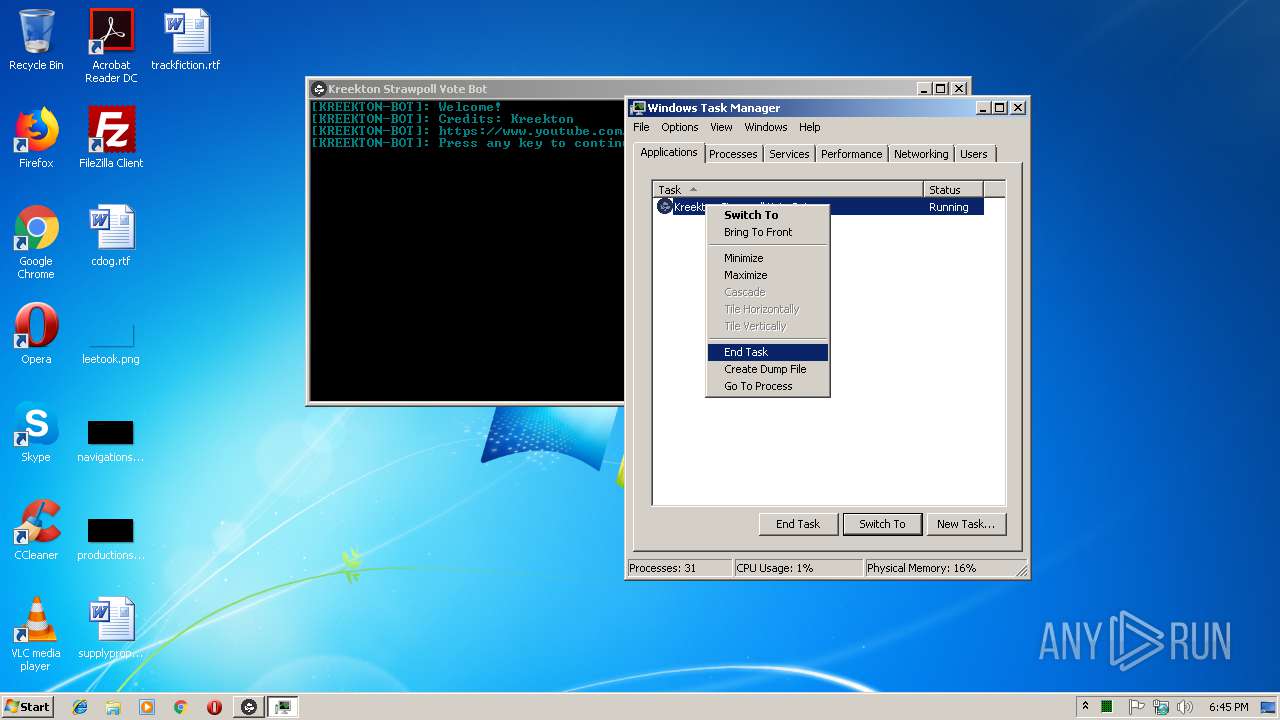Viewport: 1280px width, 720px height.
Task: Open the View menu in Task Manager
Action: [x=721, y=127]
